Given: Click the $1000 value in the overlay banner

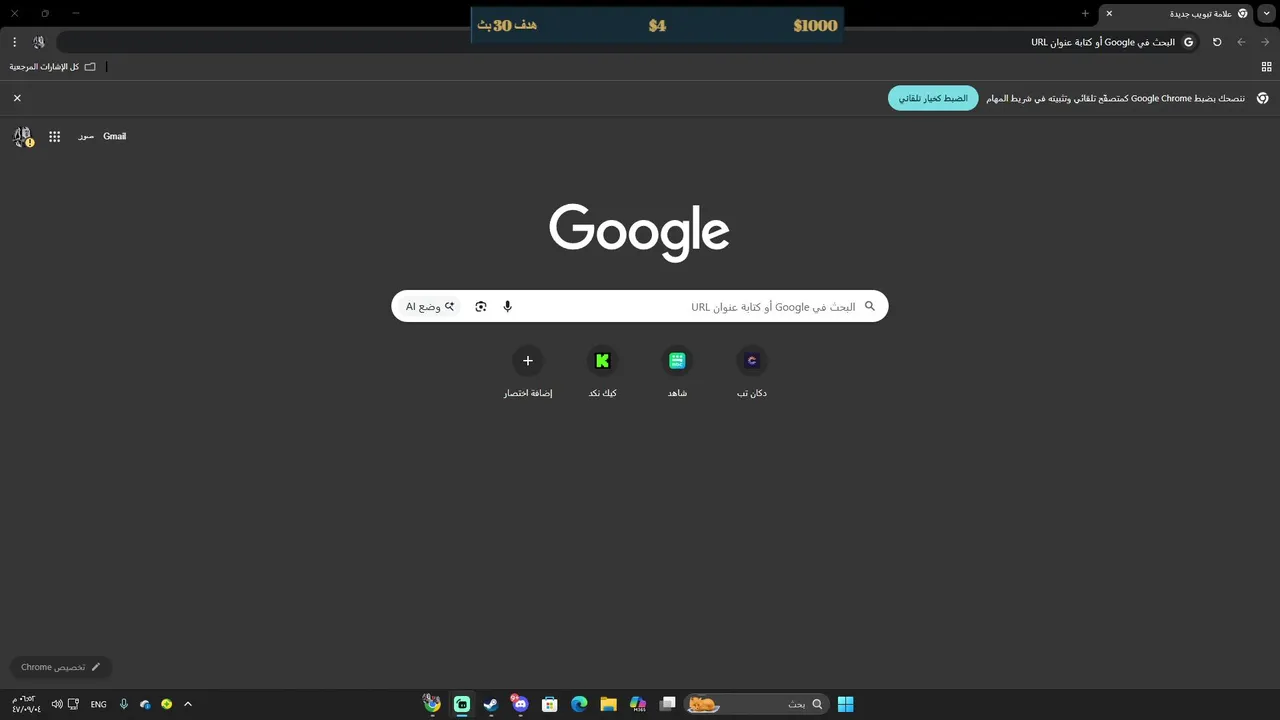Looking at the screenshot, I should click(x=815, y=26).
